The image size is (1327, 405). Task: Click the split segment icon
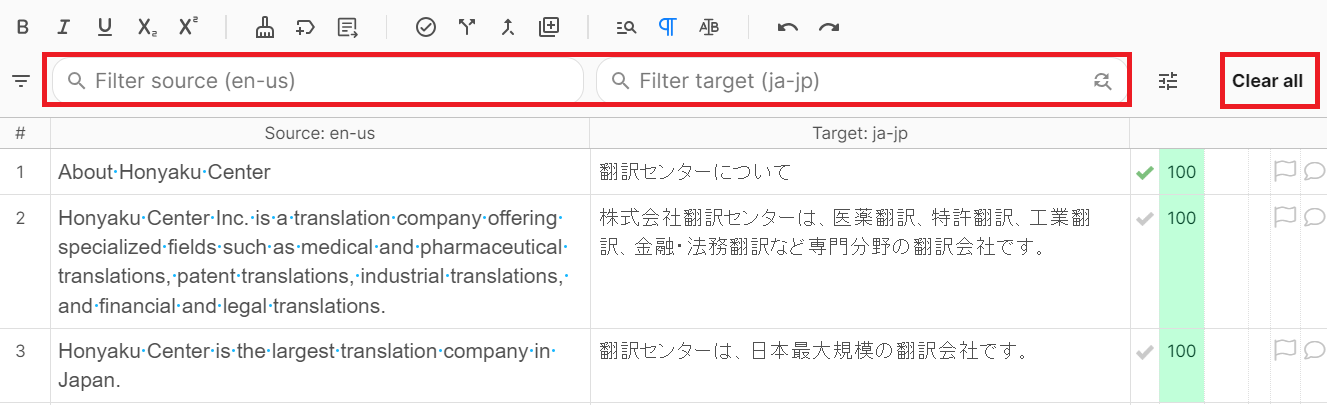(x=467, y=27)
